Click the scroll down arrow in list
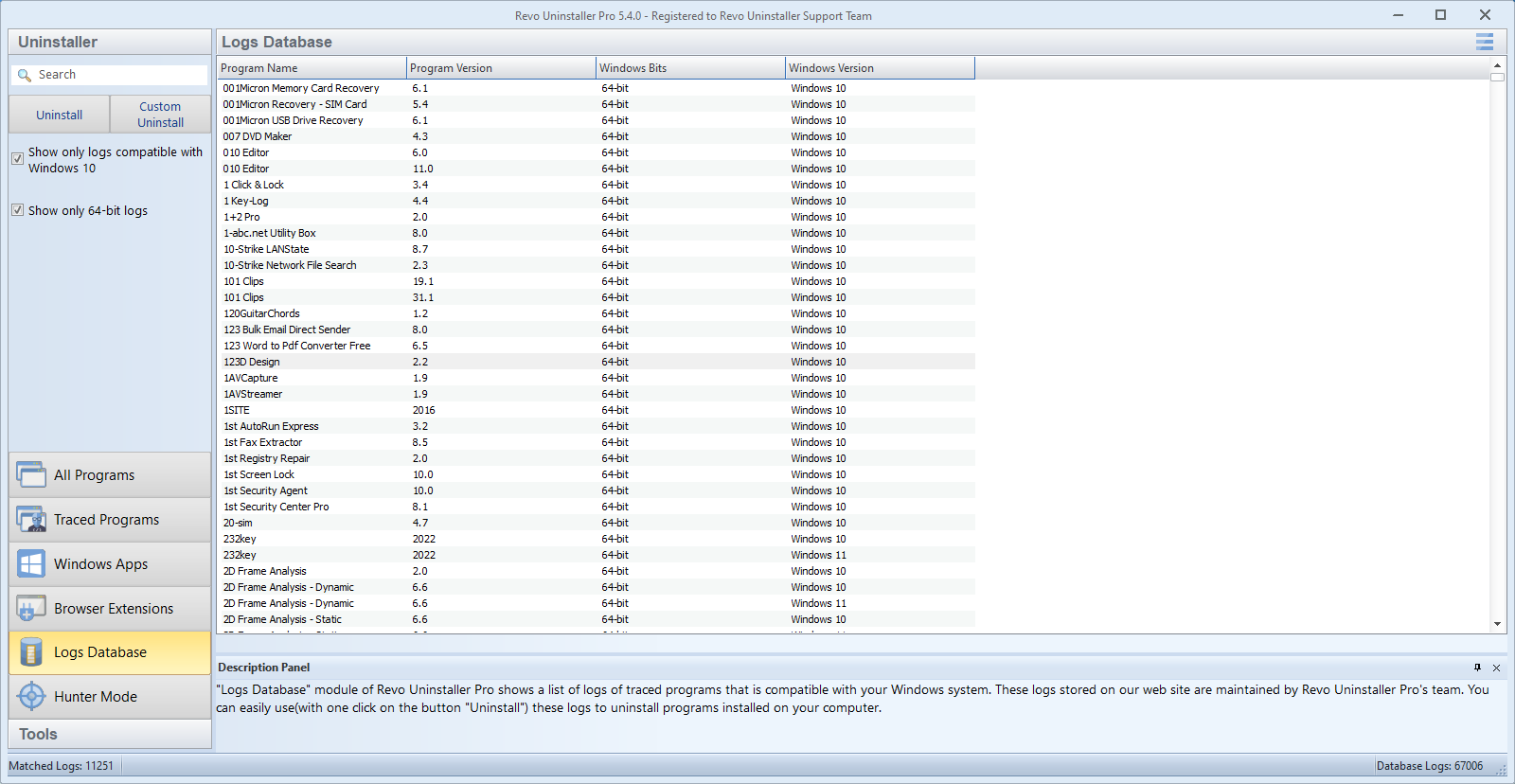The width and height of the screenshot is (1515, 784). point(1497,623)
